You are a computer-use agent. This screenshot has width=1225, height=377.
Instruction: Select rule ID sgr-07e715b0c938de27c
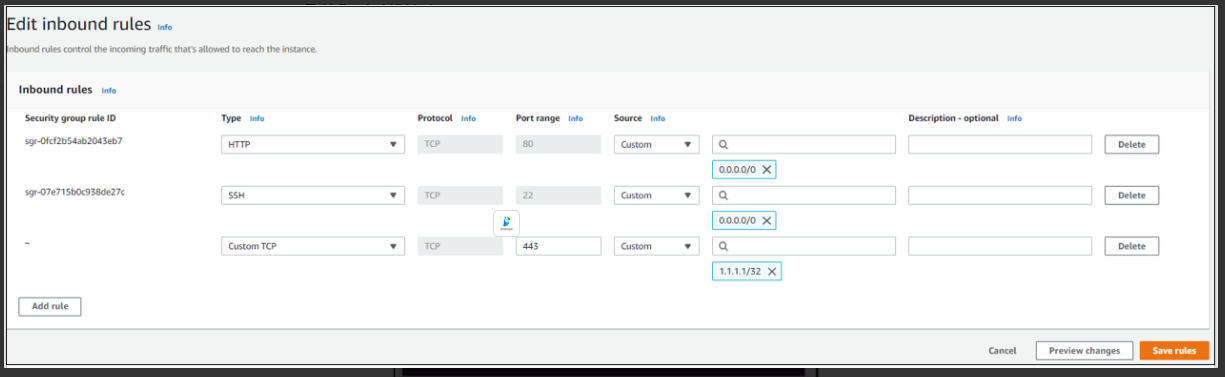click(74, 191)
